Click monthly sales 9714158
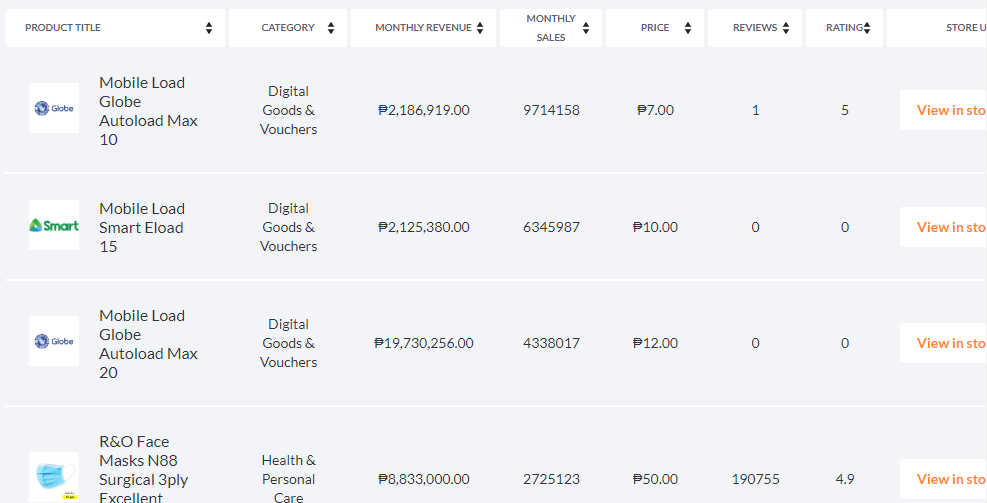This screenshot has height=503, width=987. tap(551, 110)
